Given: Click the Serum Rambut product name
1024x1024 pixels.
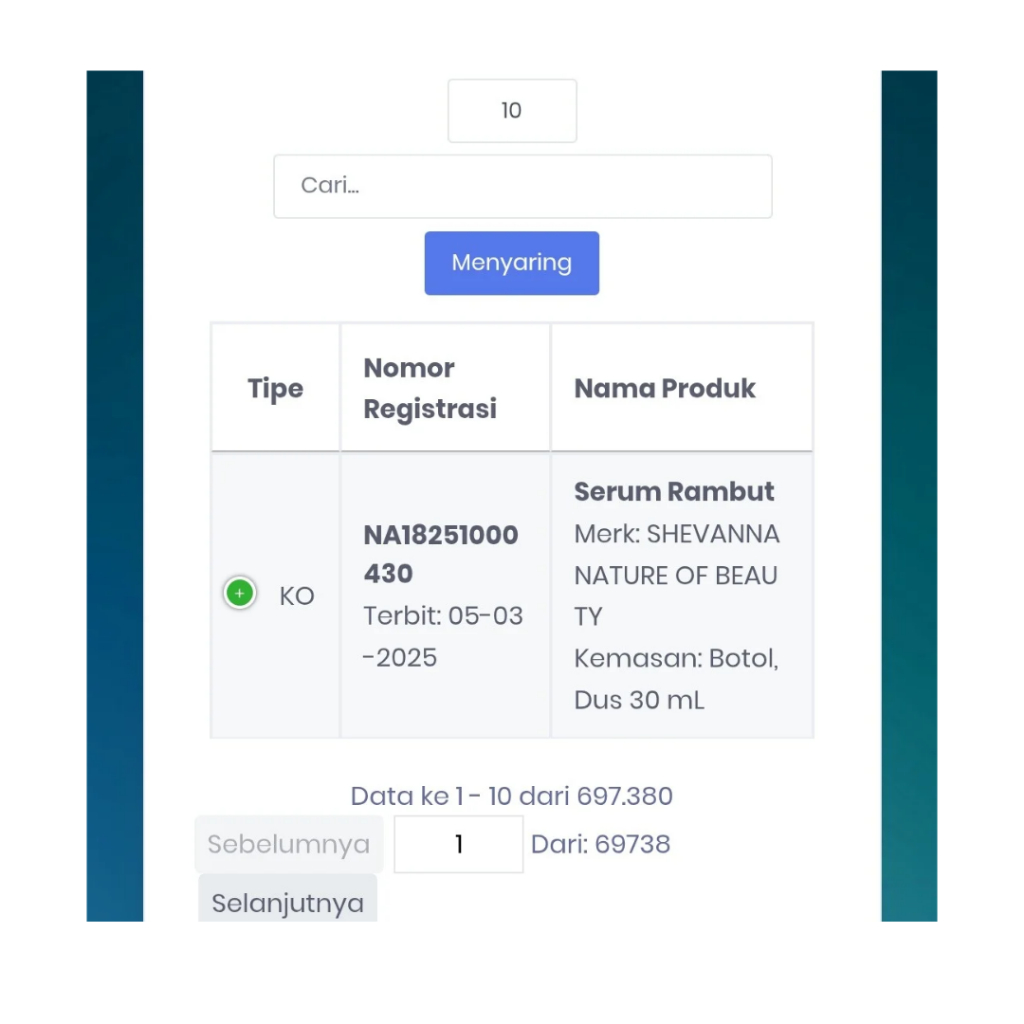Looking at the screenshot, I should (673, 491).
